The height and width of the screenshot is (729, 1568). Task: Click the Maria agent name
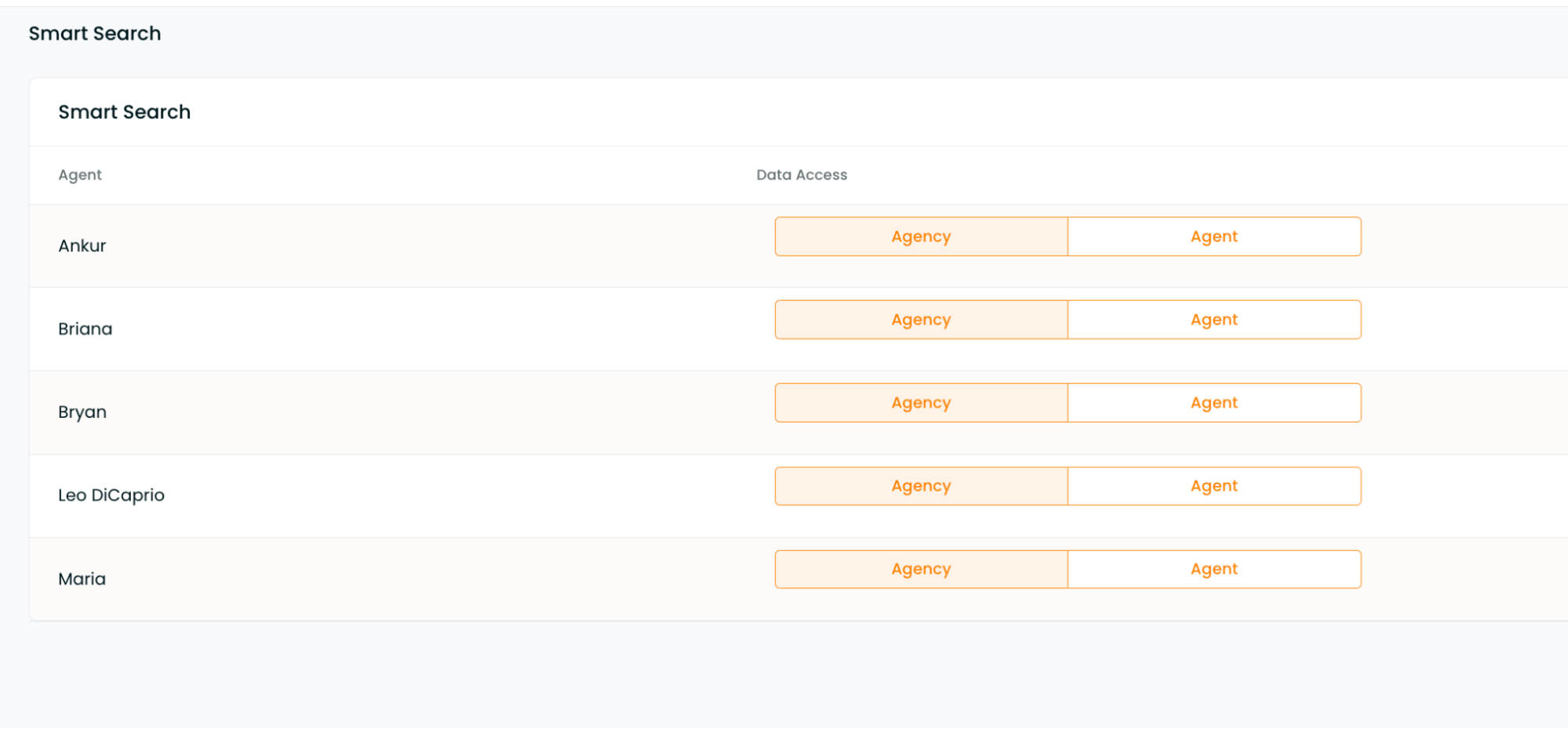point(82,579)
